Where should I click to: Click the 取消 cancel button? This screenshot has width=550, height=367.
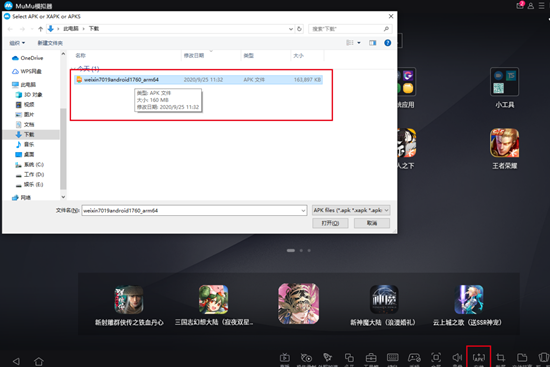pyautogui.click(x=372, y=223)
